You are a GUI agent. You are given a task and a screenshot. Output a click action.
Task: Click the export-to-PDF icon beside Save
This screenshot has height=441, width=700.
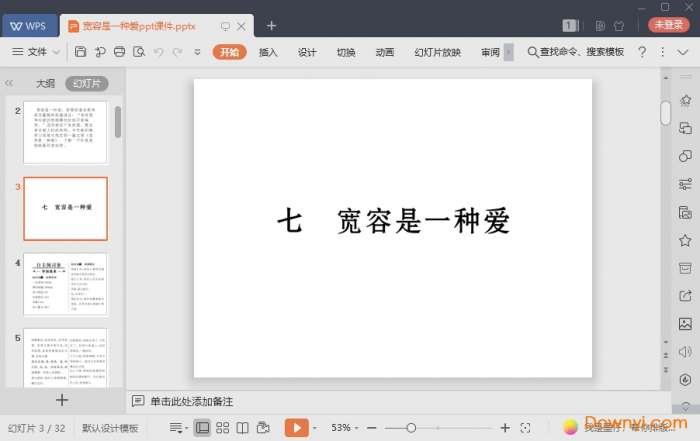[100, 52]
